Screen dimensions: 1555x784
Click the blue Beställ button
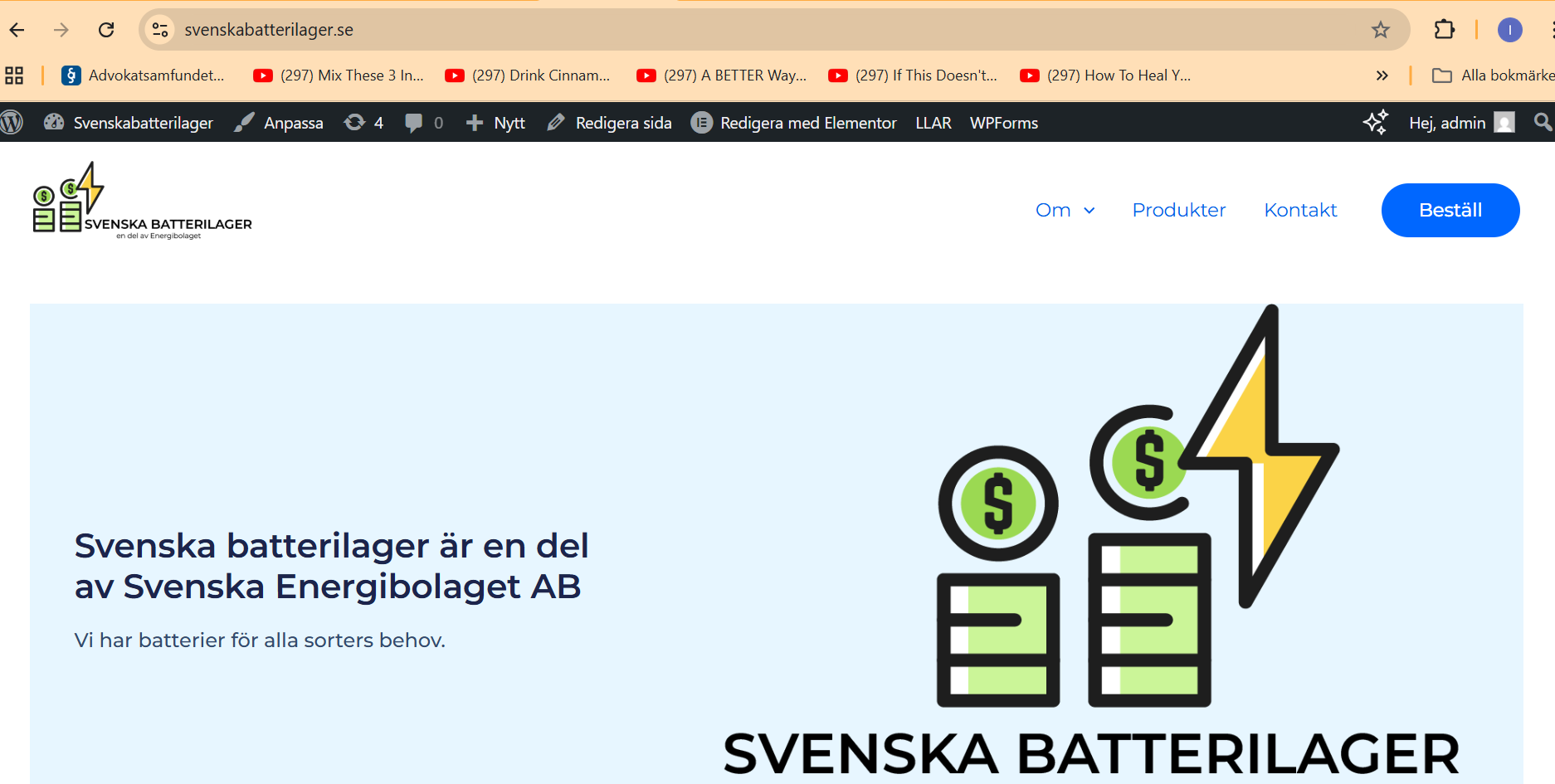tap(1450, 210)
